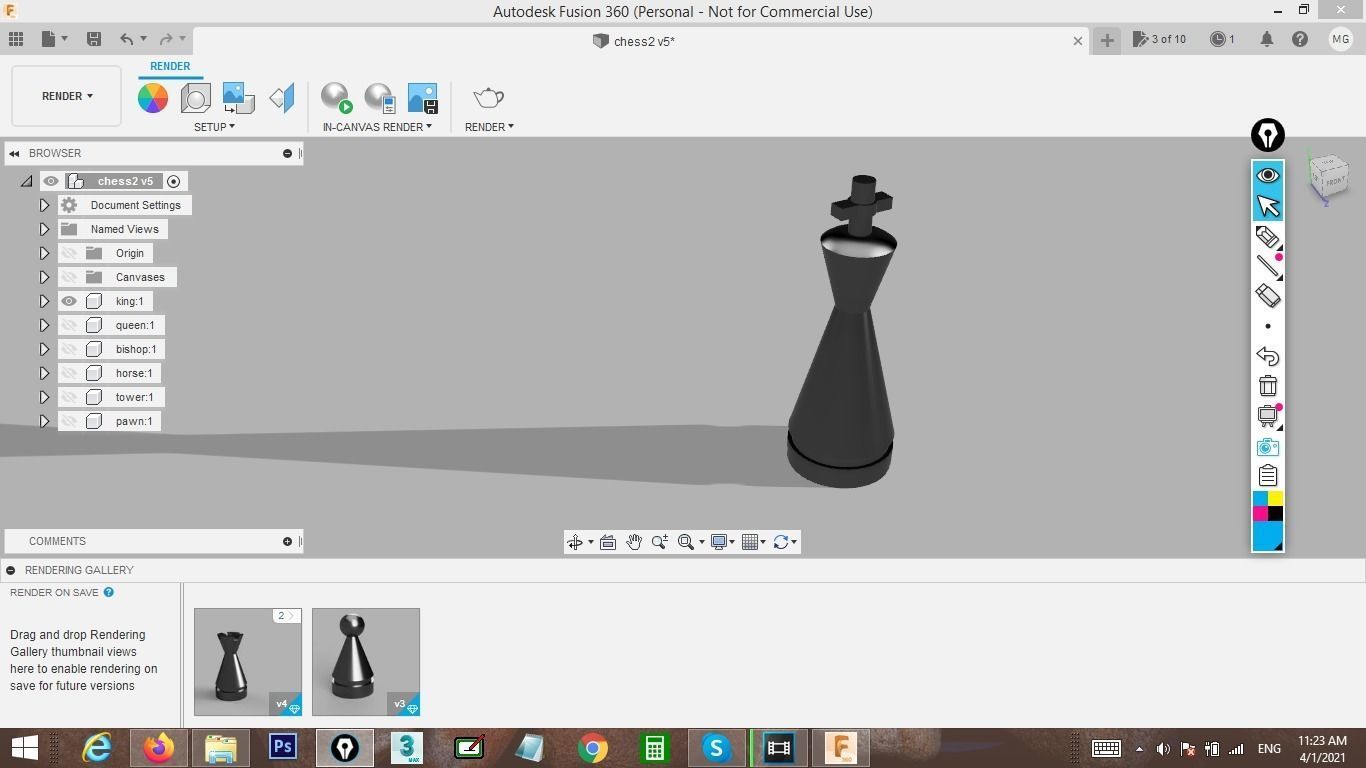Open the Appearance color wheel tool

click(x=152, y=97)
